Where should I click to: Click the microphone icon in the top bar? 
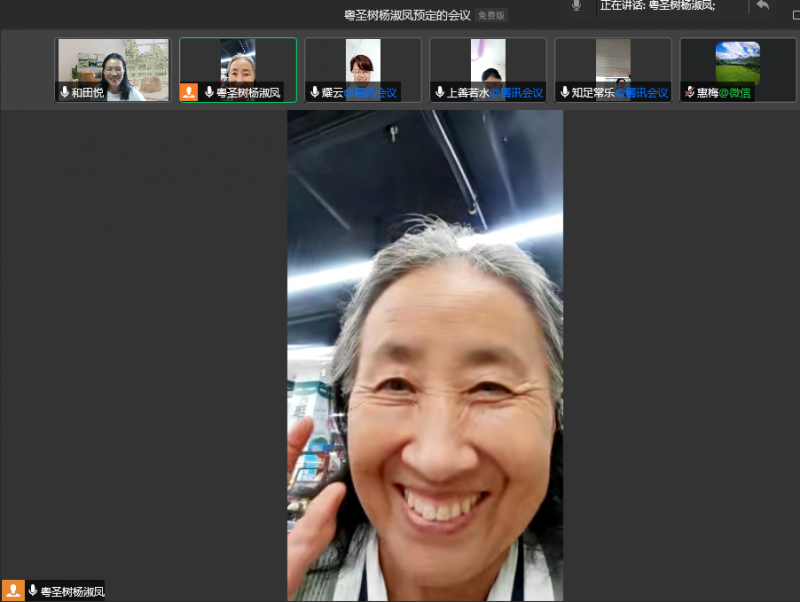(x=576, y=6)
